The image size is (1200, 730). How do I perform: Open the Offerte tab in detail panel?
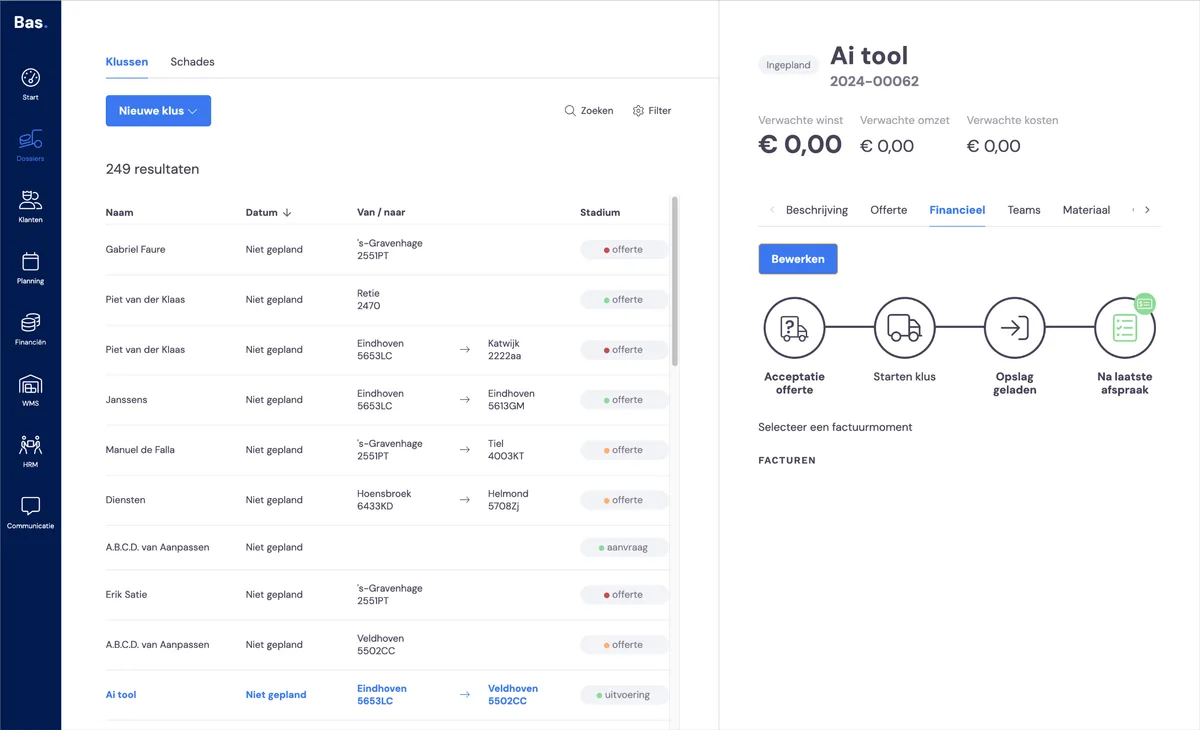889,210
